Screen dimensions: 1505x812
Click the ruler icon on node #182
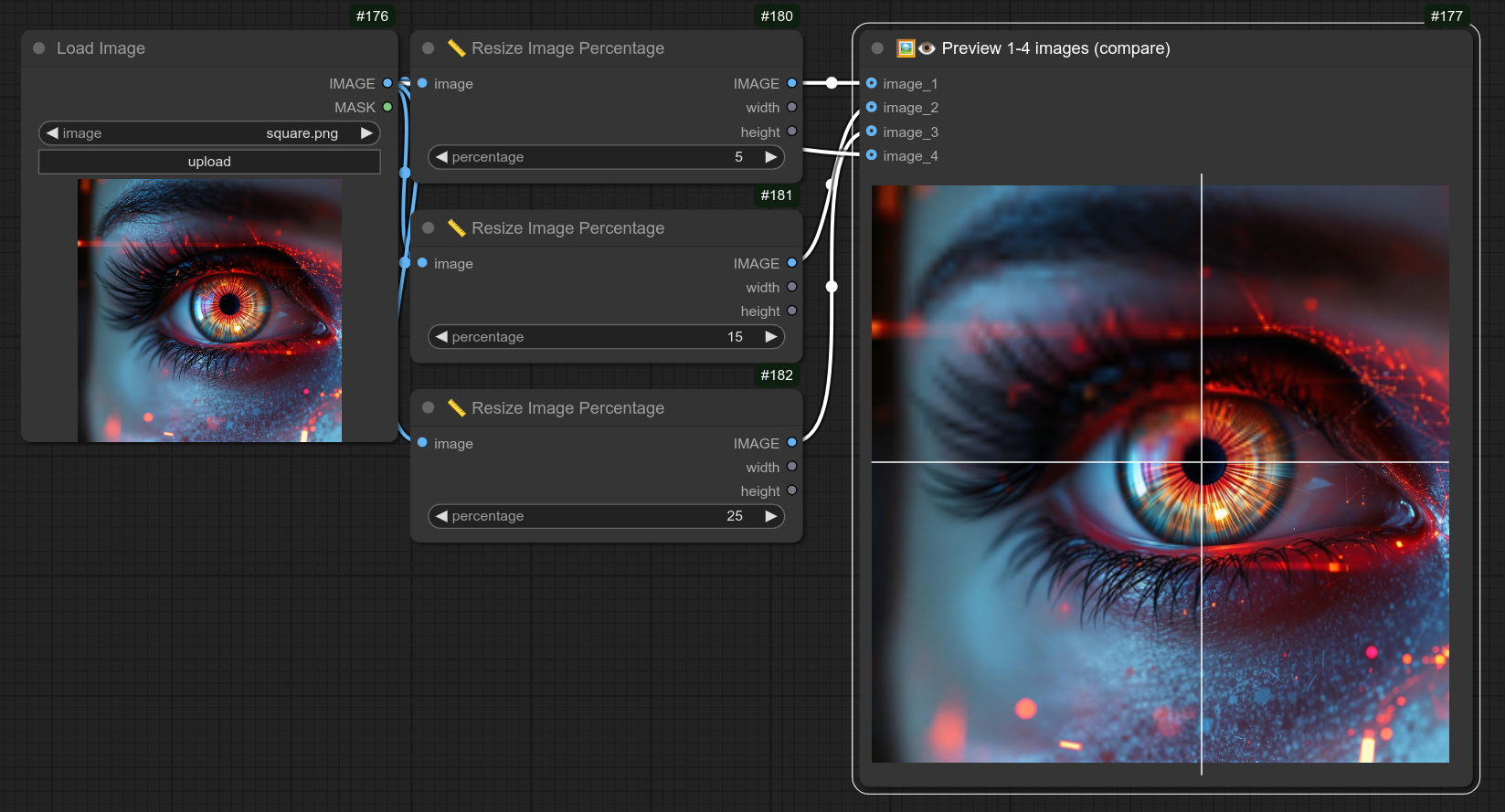[x=456, y=408]
